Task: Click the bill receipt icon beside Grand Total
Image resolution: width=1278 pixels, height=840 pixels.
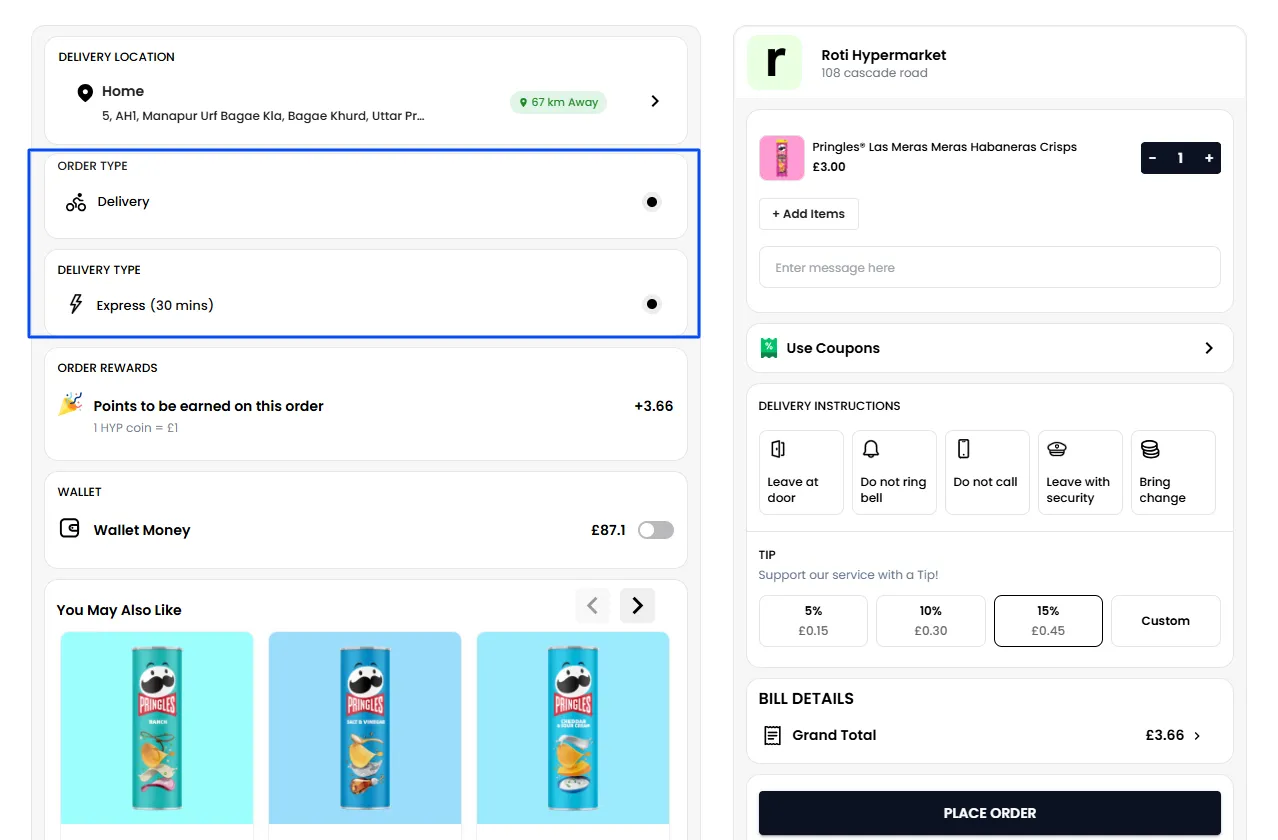Action: (x=772, y=735)
